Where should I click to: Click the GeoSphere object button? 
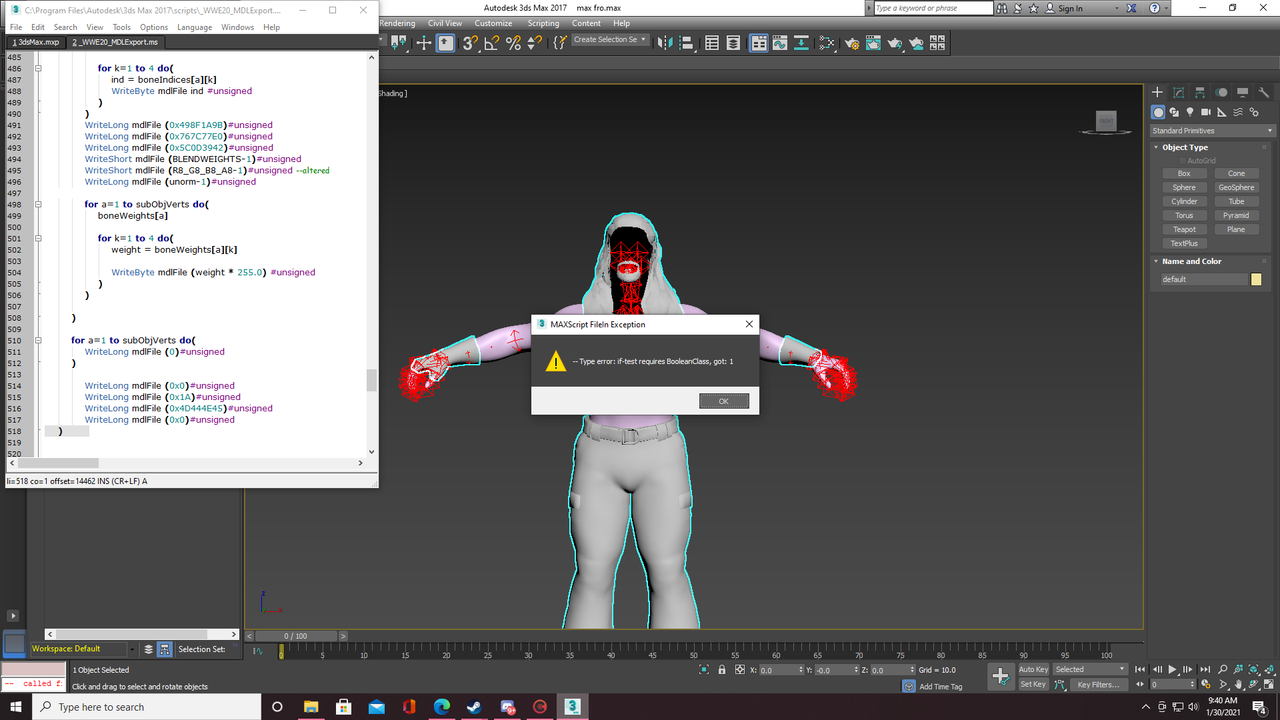tap(1236, 187)
